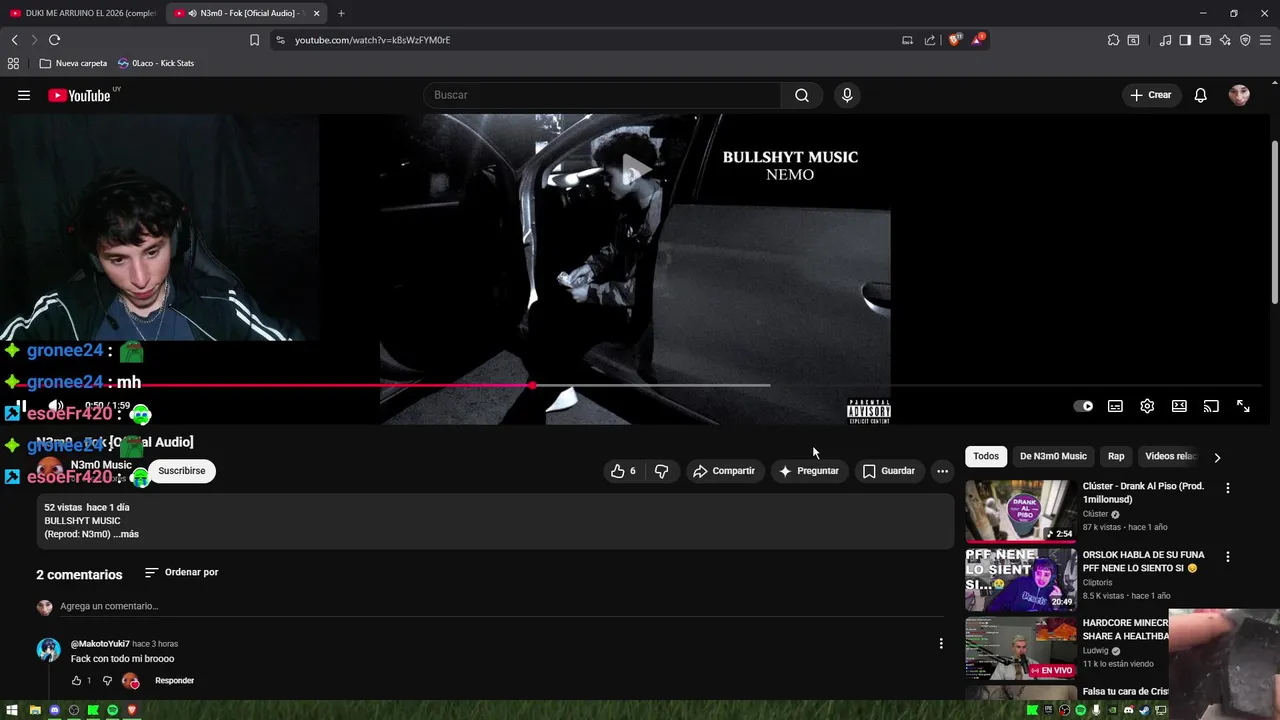1280x720 pixels.
Task: Select the Videos relacionados chip
Action: (x=1170, y=456)
